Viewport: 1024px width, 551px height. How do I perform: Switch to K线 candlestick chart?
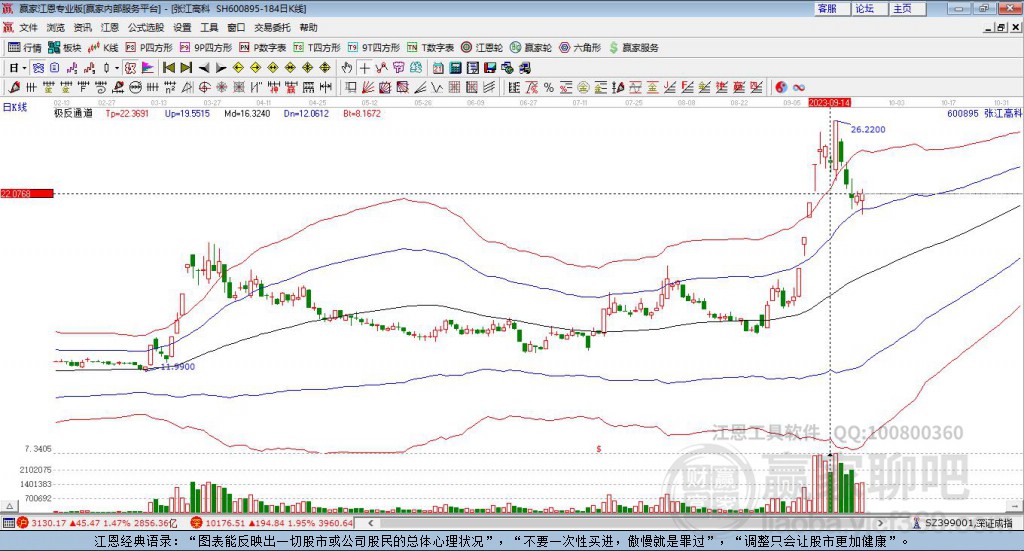(103, 48)
